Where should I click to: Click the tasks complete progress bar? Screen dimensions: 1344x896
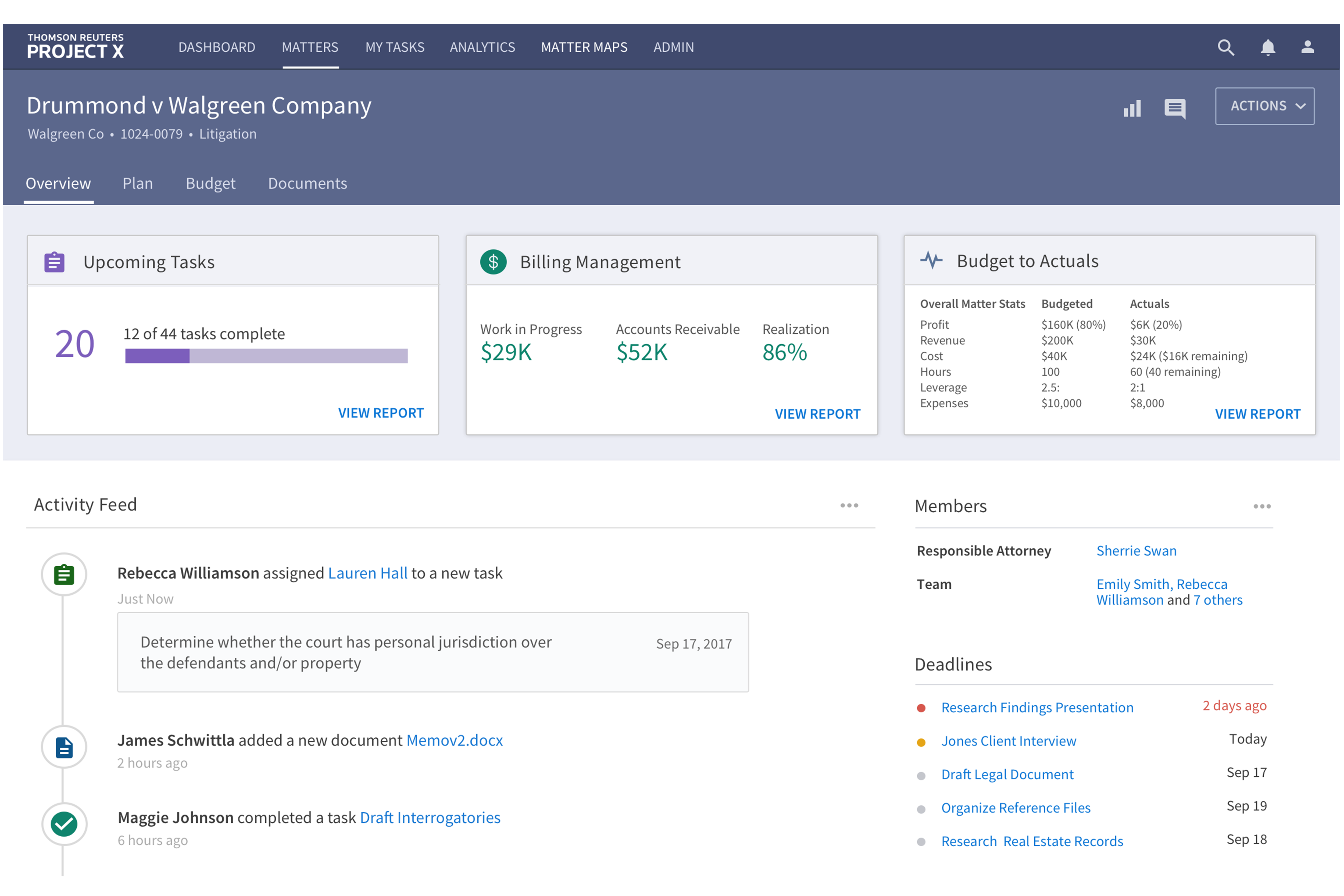(266, 356)
